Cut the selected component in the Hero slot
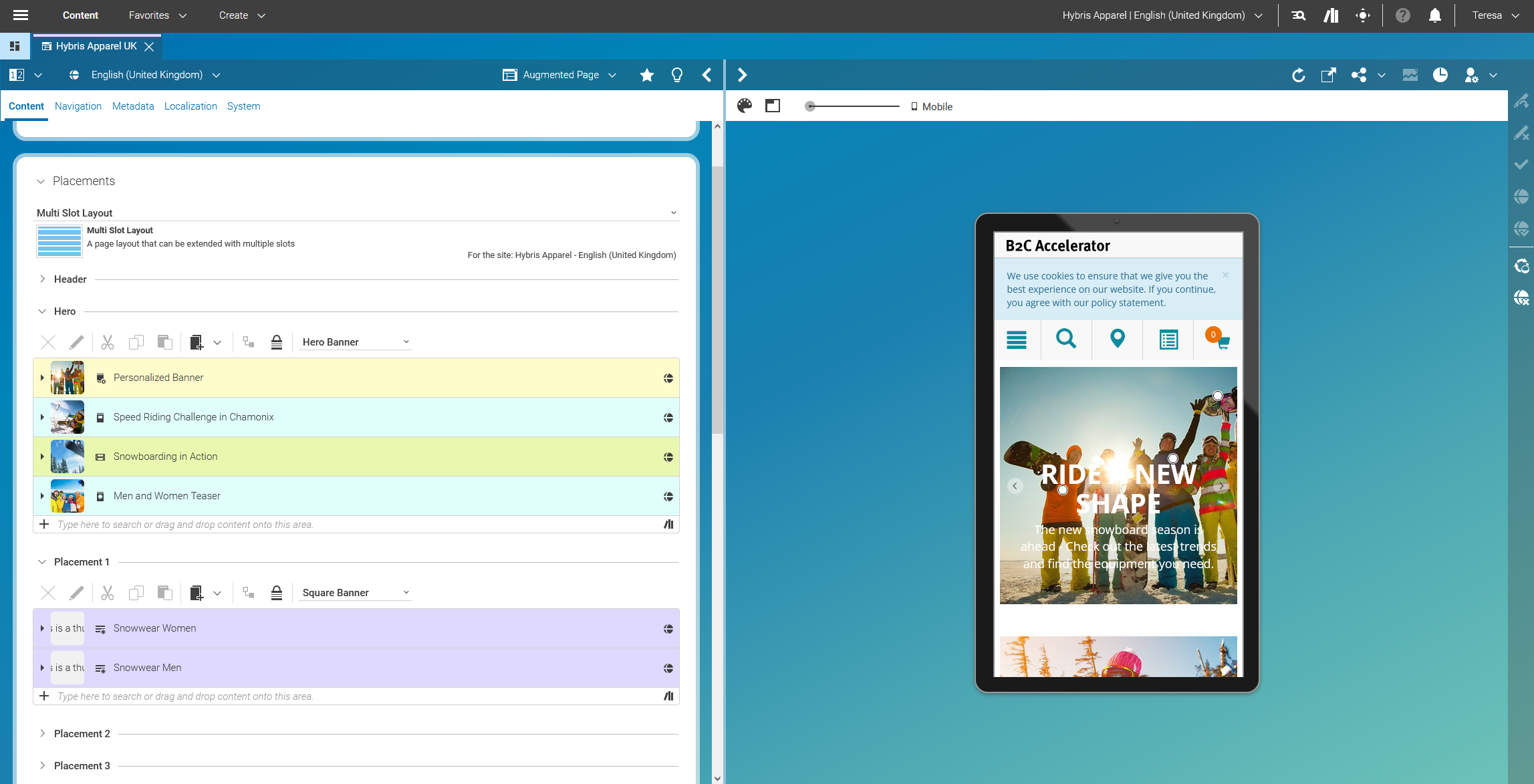Image resolution: width=1534 pixels, height=784 pixels. tap(107, 342)
